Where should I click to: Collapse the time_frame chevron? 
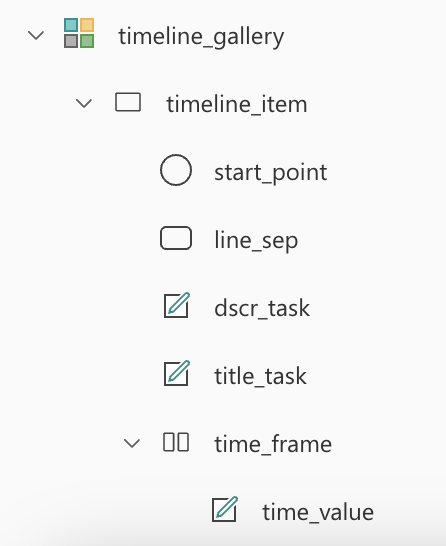(132, 443)
